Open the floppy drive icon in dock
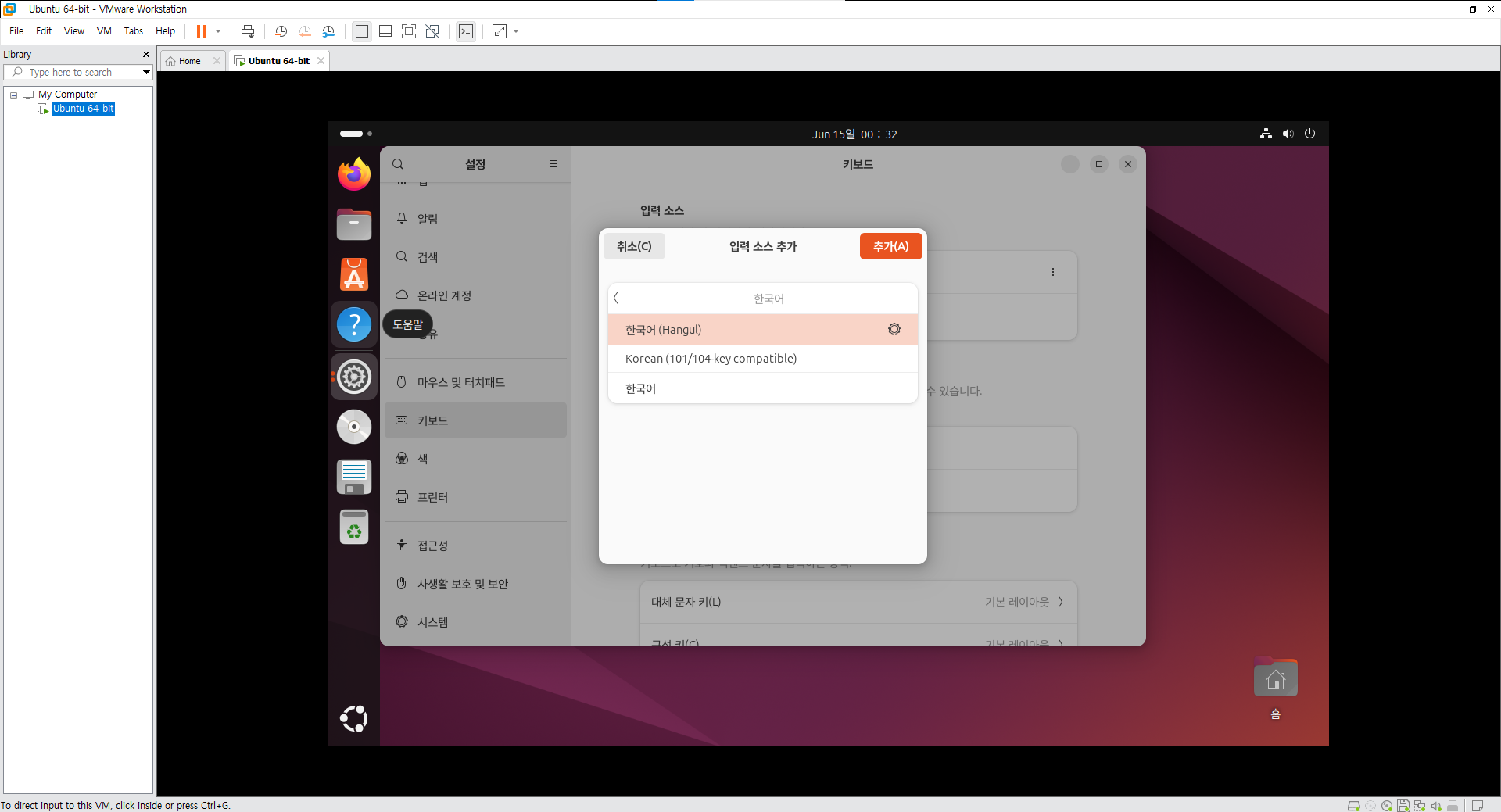Screen dimensions: 1501x812 (x=354, y=477)
